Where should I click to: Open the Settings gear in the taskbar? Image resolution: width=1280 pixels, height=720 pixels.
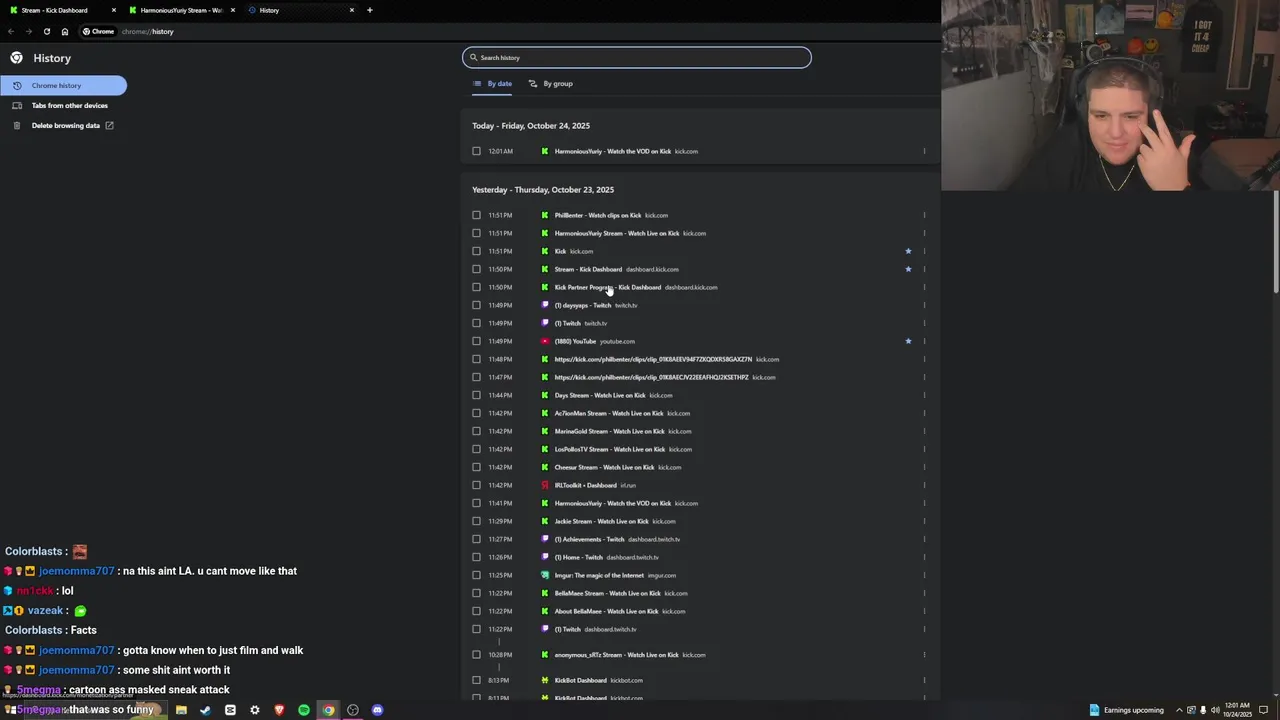pyautogui.click(x=255, y=710)
